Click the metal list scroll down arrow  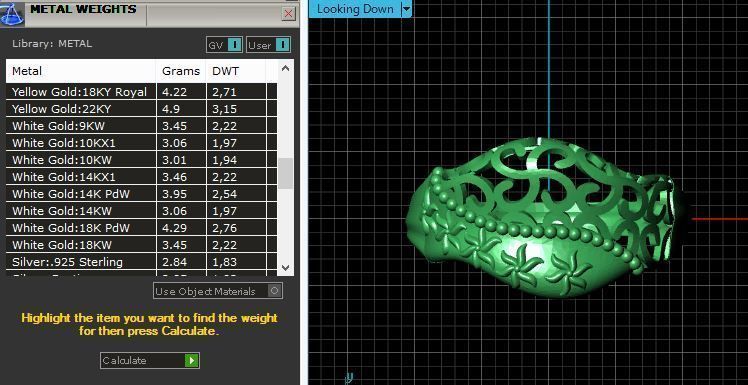[x=285, y=268]
